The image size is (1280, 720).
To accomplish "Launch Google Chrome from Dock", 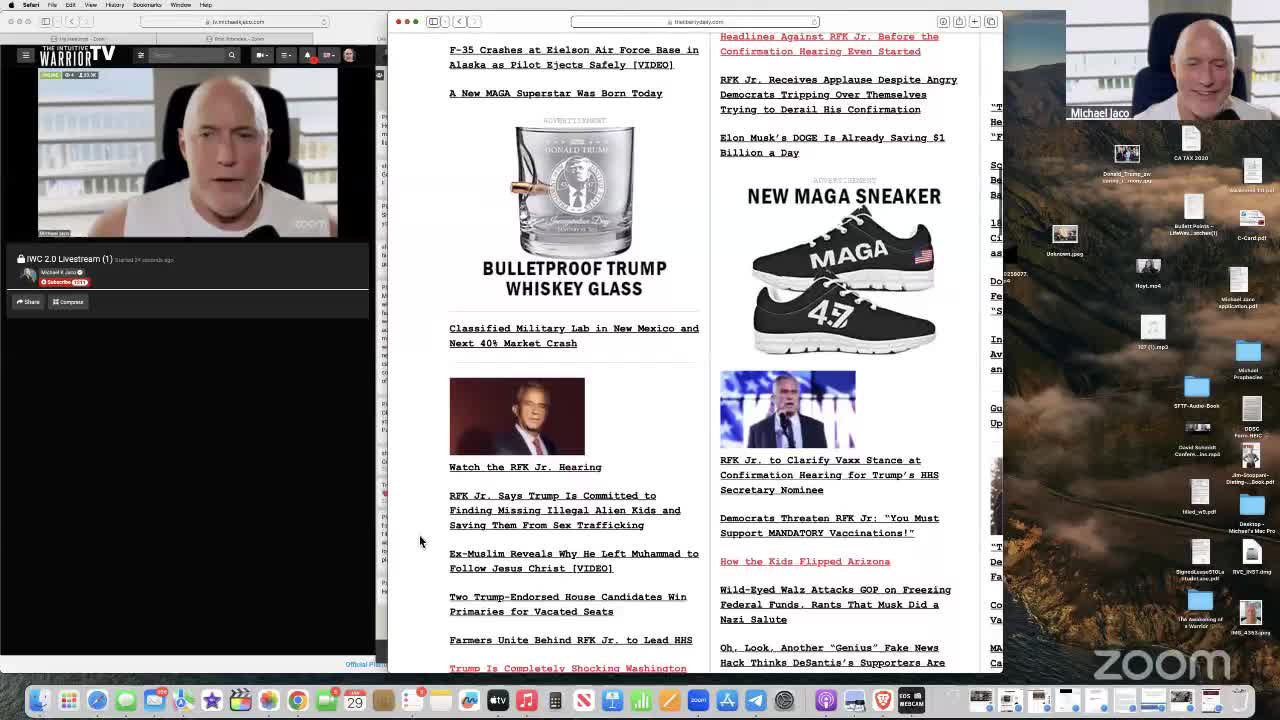I will click(297, 701).
